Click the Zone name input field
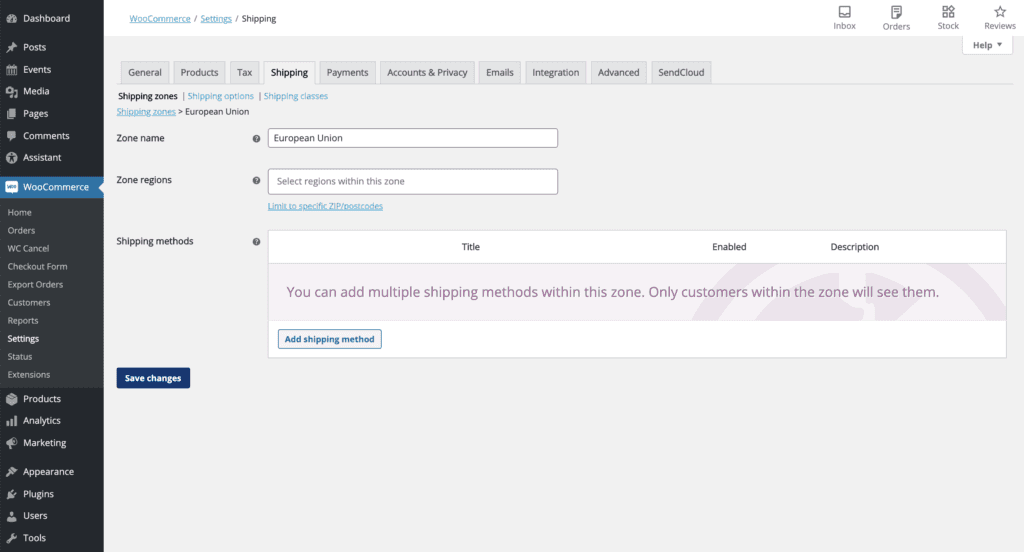 pos(413,138)
